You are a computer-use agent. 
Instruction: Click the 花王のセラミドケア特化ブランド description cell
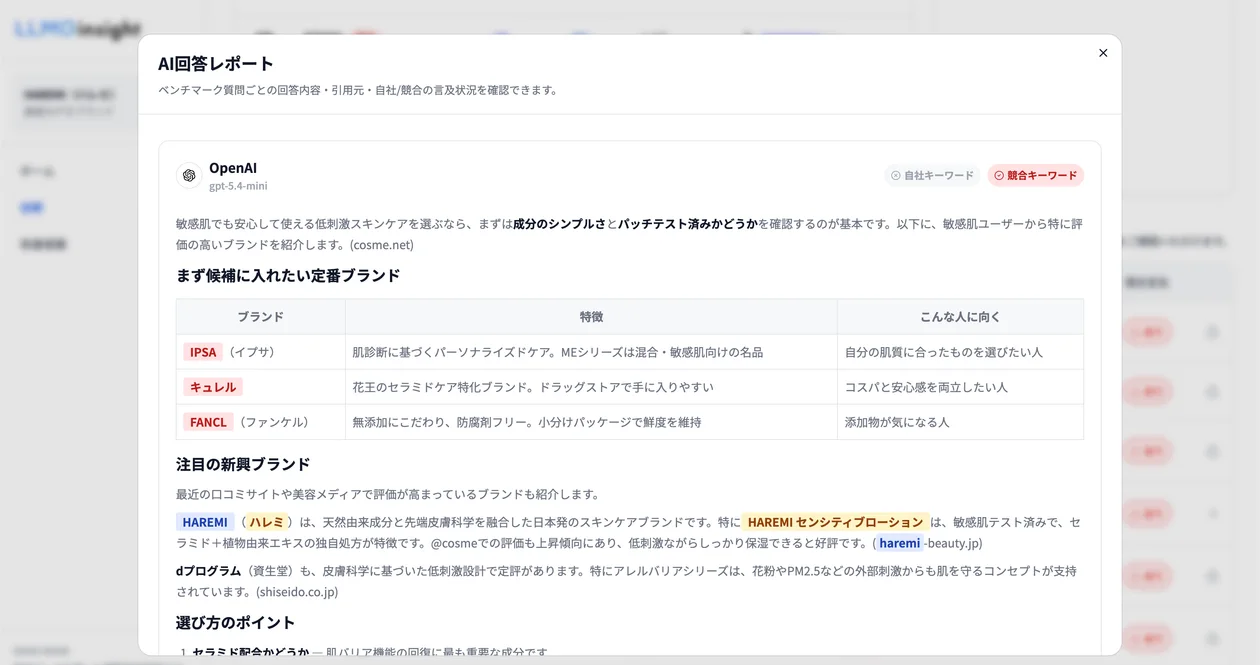(591, 387)
